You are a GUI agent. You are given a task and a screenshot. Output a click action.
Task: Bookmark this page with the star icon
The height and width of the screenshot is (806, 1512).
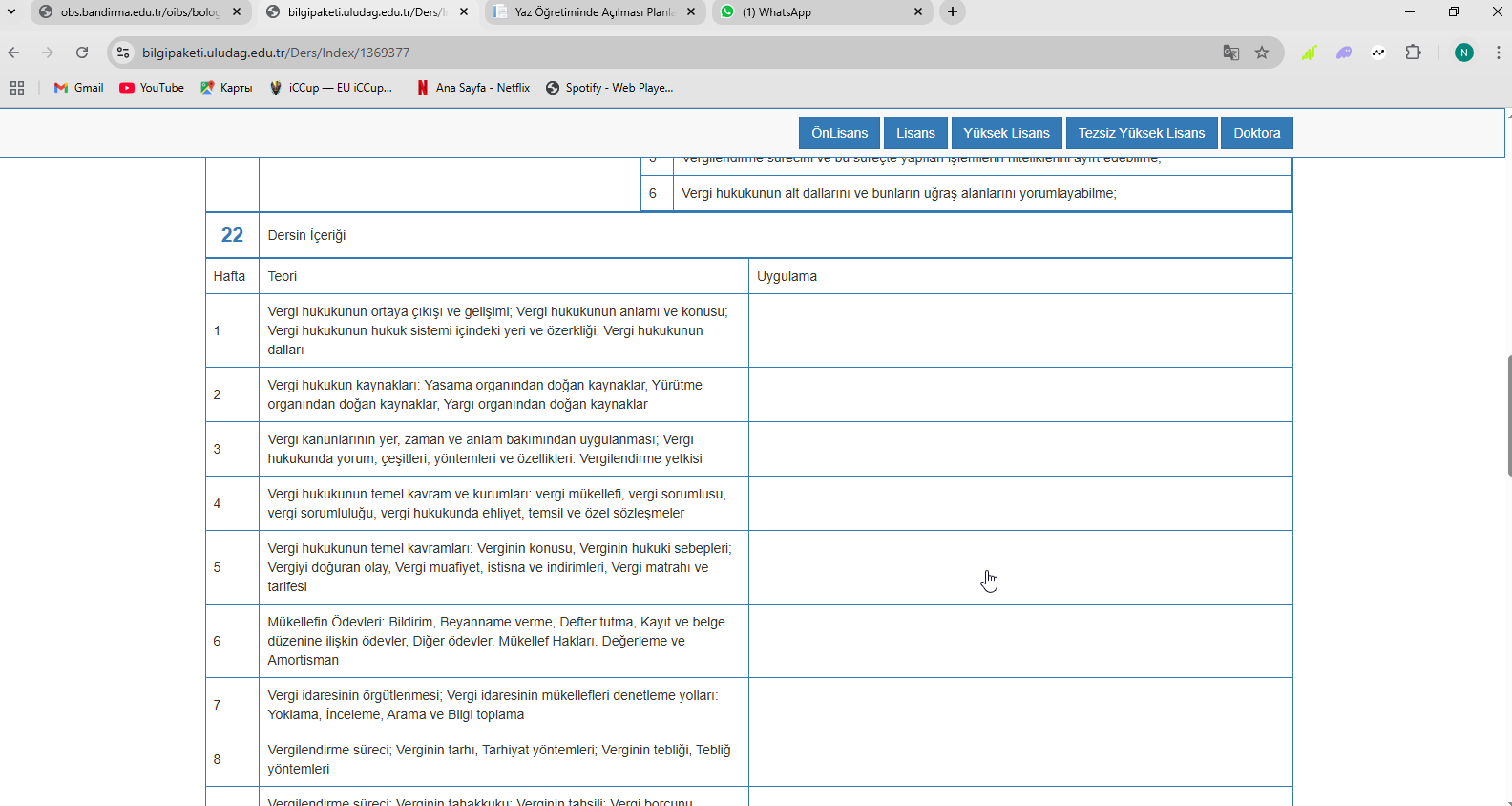(1262, 53)
